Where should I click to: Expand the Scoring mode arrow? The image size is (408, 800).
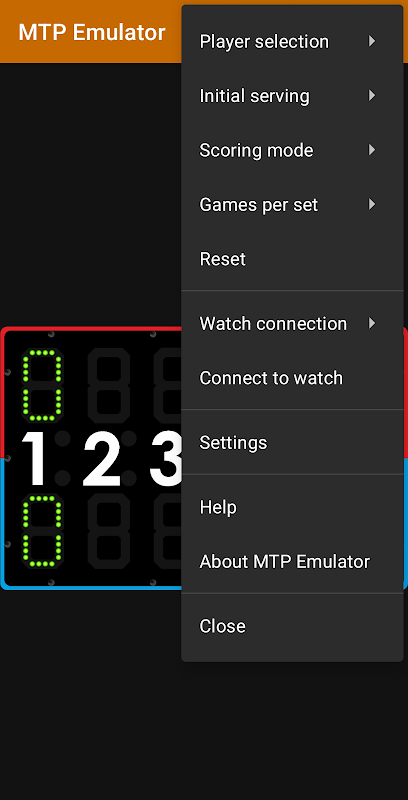point(372,150)
